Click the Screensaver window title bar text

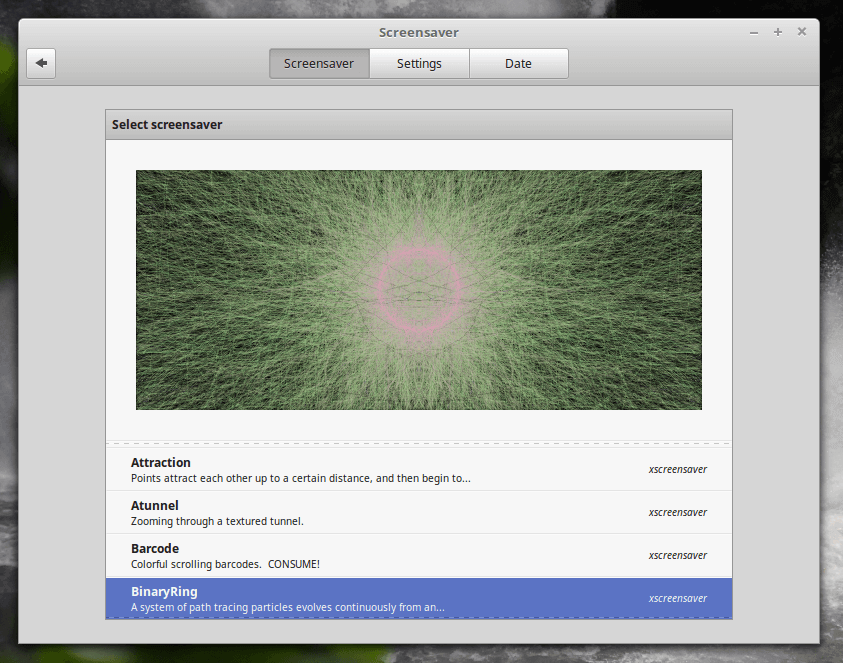[419, 33]
